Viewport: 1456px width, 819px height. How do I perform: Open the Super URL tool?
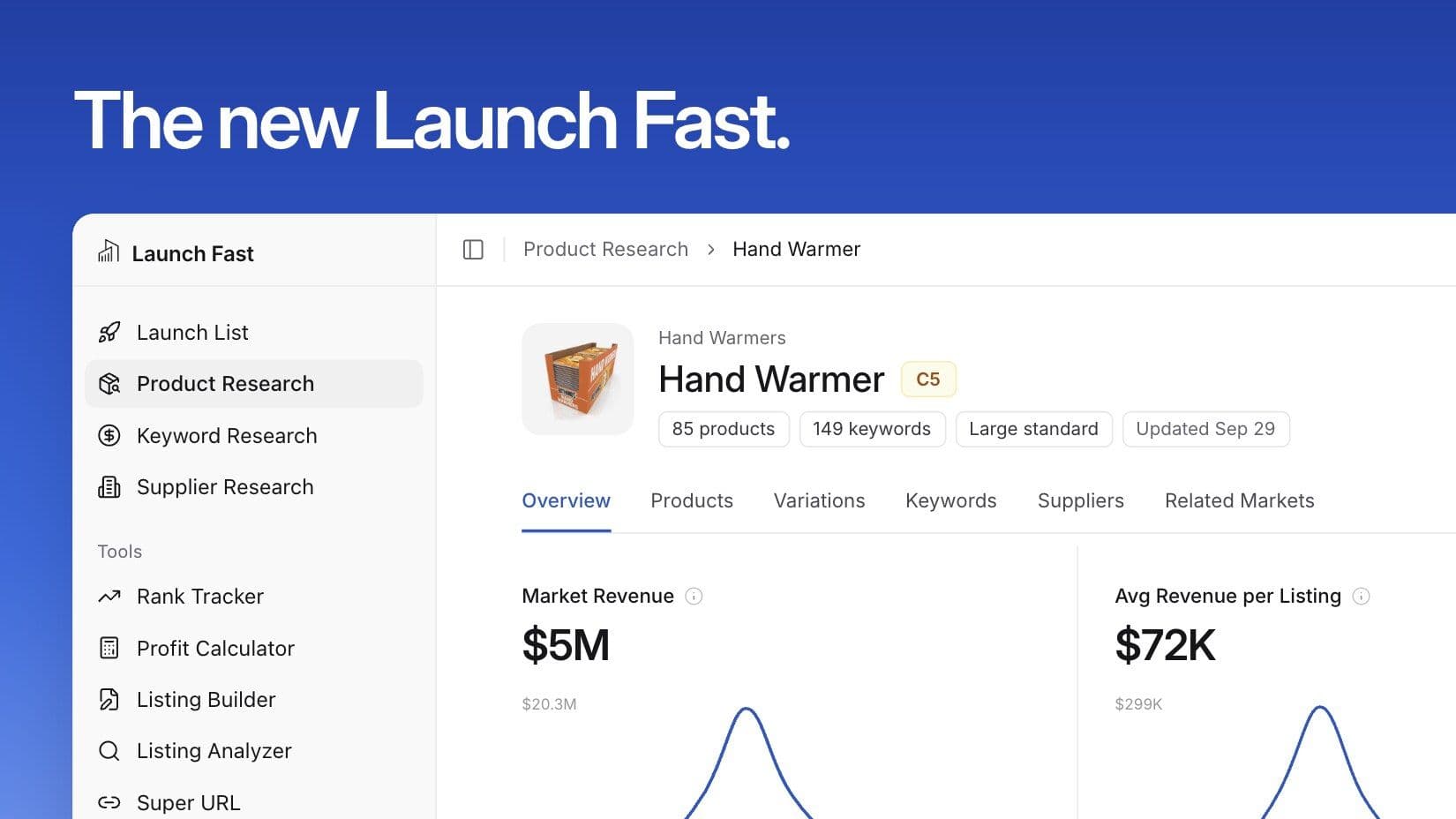click(254, 802)
